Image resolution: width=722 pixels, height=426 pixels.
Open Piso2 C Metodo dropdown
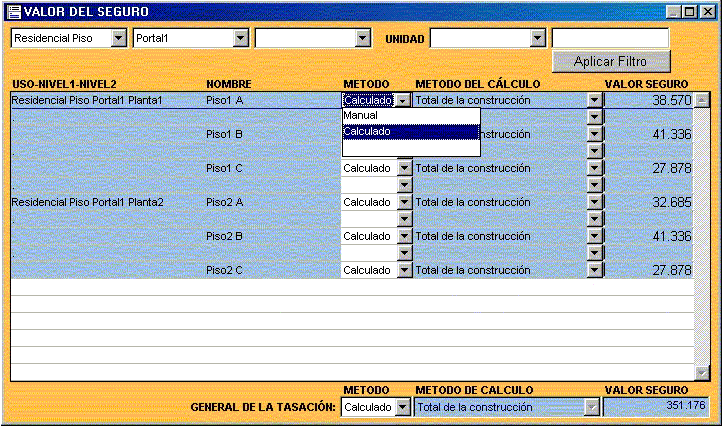click(404, 270)
